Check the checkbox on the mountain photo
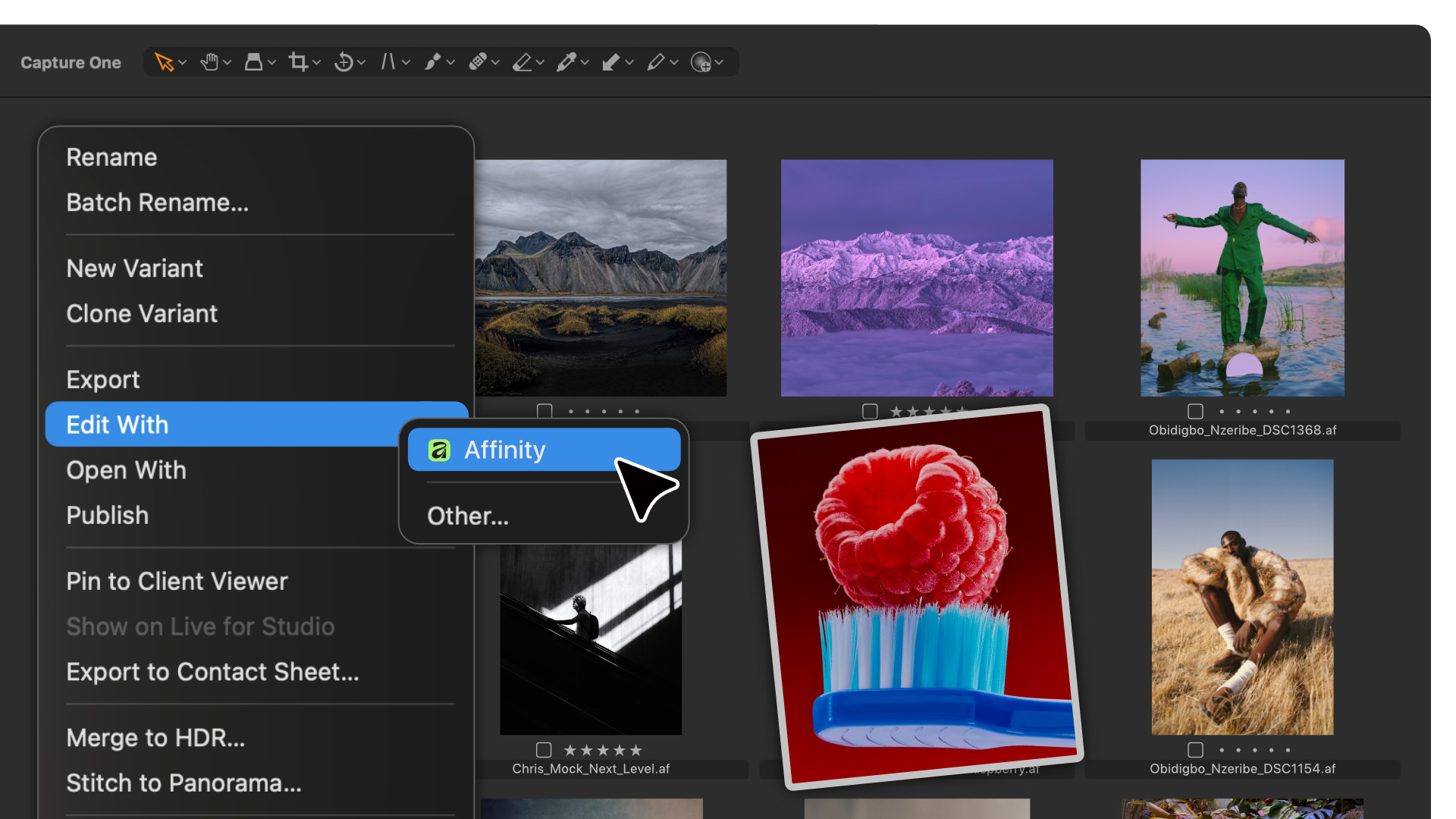Viewport: 1456px width, 819px height. click(x=544, y=411)
